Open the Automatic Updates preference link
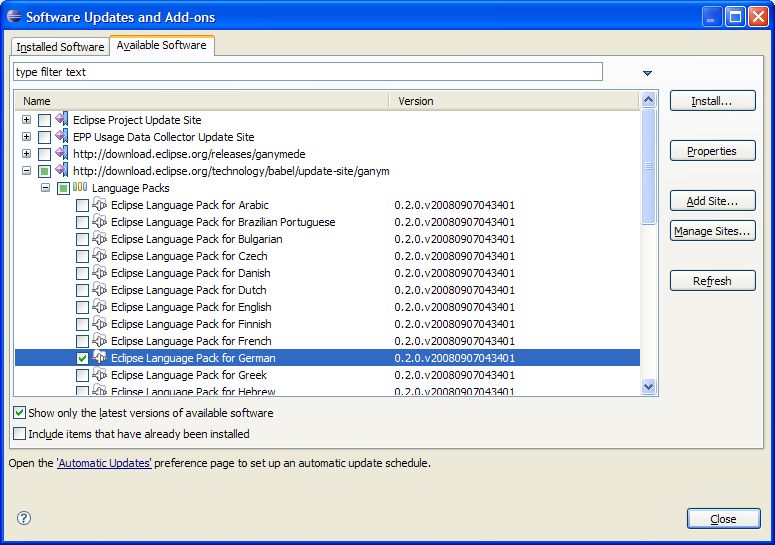This screenshot has height=545, width=775. tap(104, 463)
